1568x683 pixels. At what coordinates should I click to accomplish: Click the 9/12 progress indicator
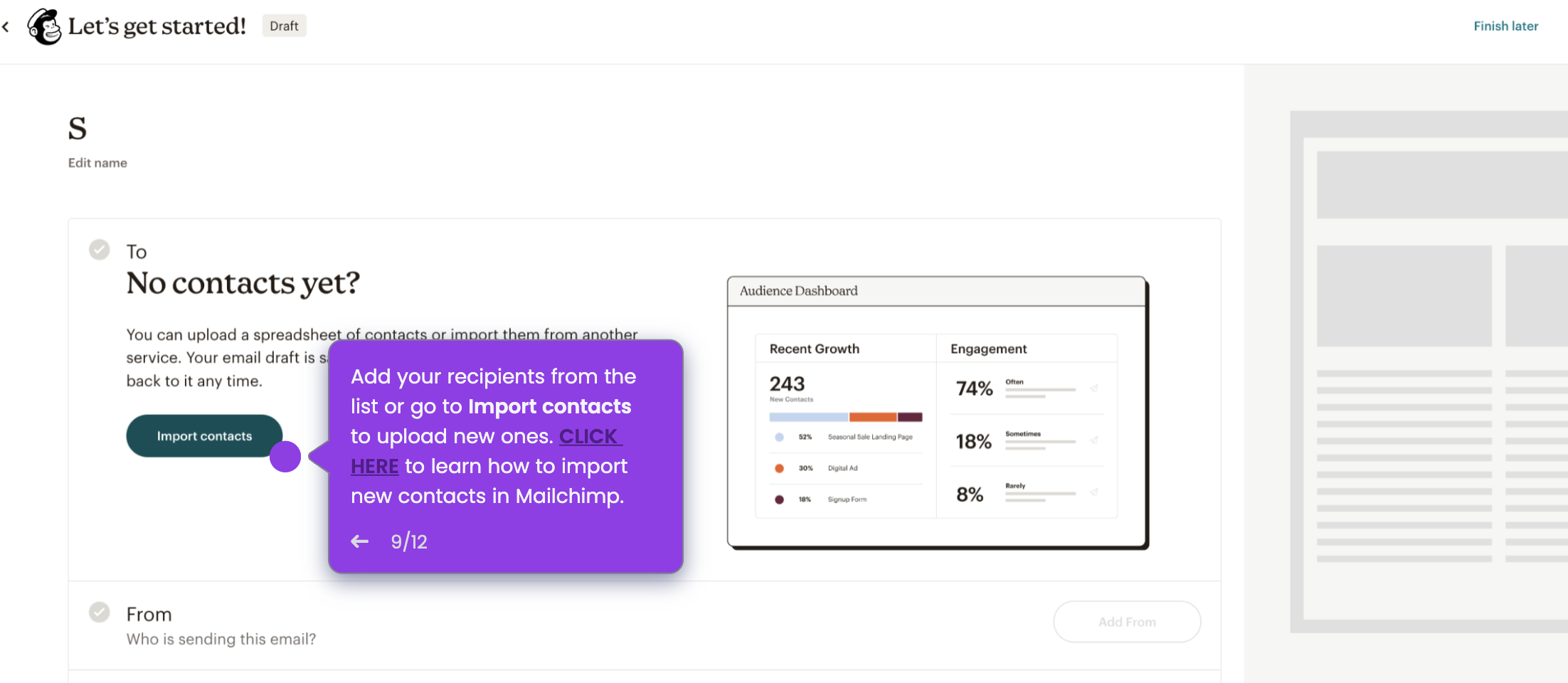pos(409,541)
